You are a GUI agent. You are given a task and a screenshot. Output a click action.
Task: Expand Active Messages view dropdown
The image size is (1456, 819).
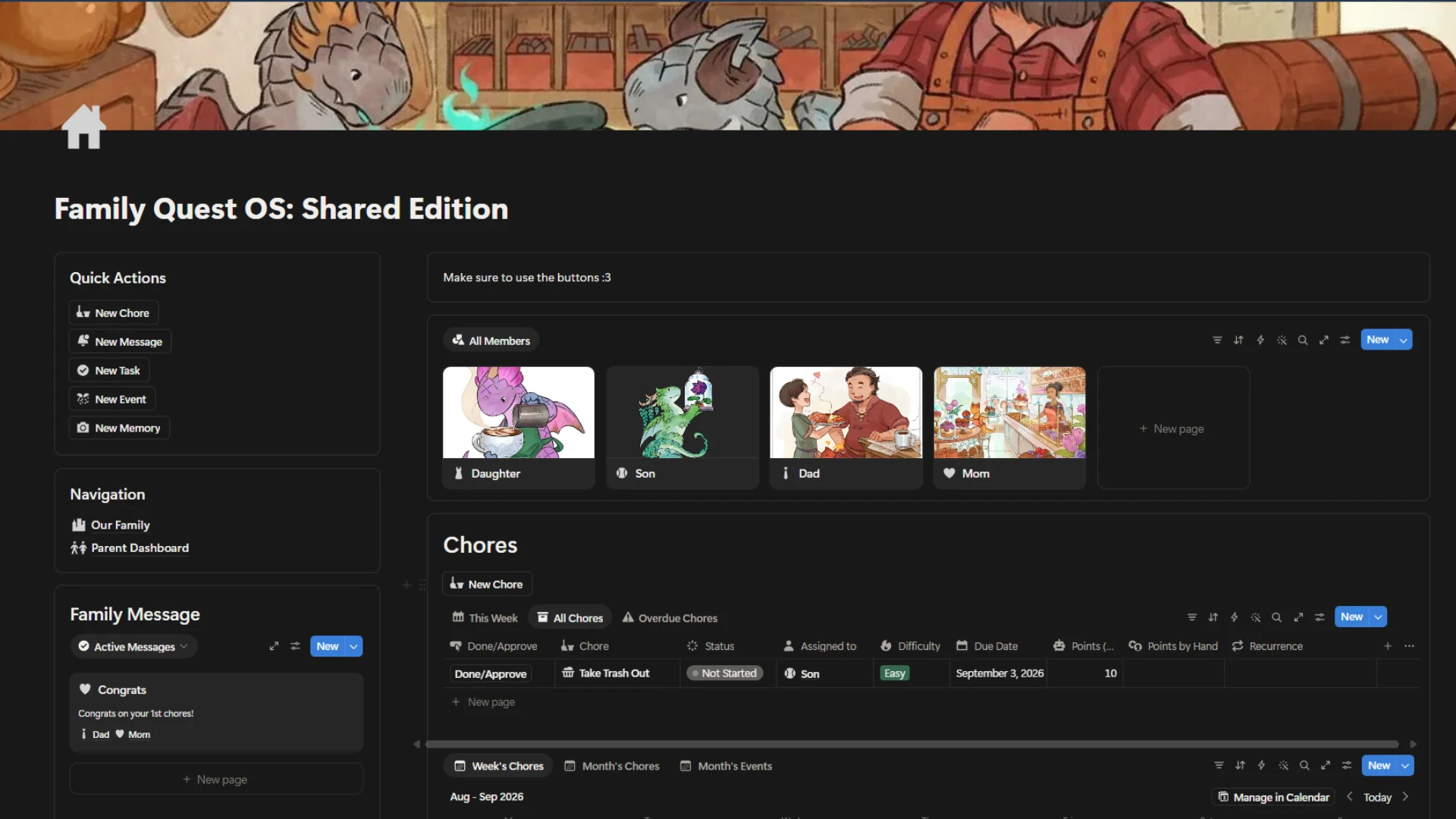(133, 647)
